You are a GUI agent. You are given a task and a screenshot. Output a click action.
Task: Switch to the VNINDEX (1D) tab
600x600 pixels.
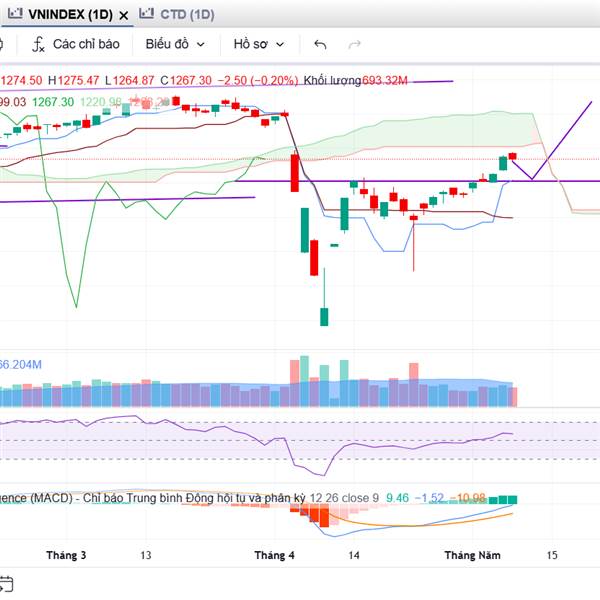coord(71,15)
